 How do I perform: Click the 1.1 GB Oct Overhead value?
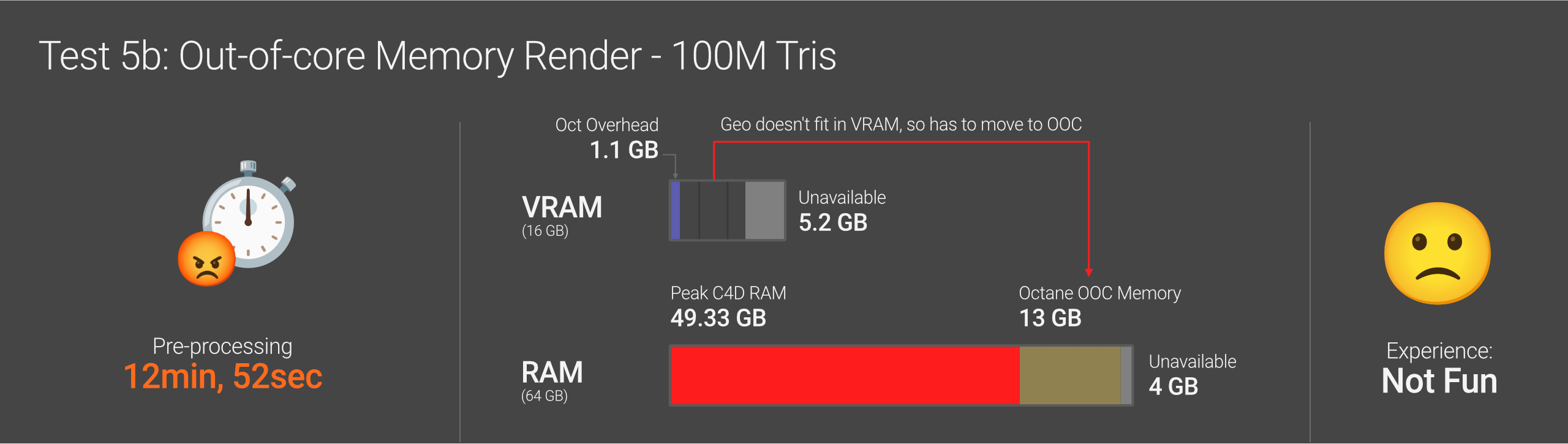point(624,150)
